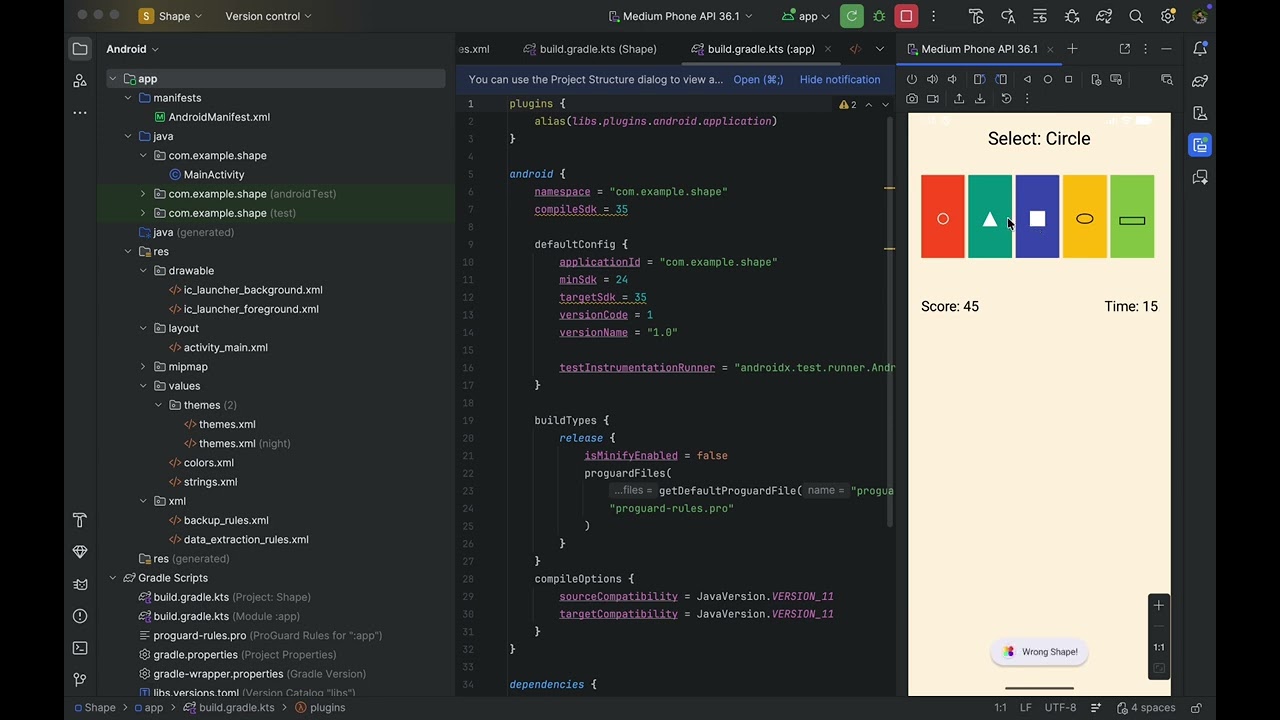Expand com.example.shape (androidTest) package
Viewport: 1280px width, 720px height.
[x=143, y=194]
